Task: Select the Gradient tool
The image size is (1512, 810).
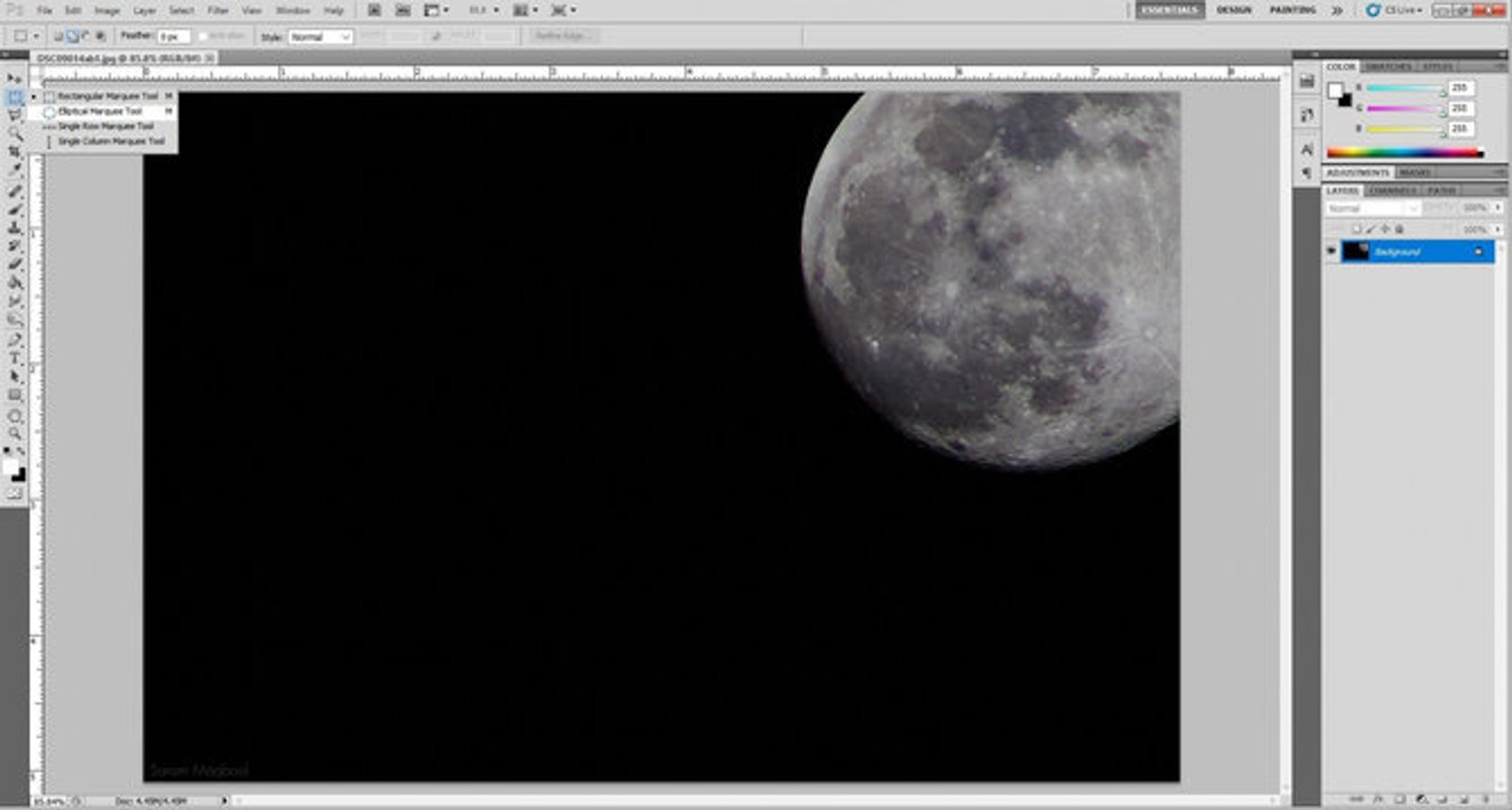Action: (x=14, y=283)
